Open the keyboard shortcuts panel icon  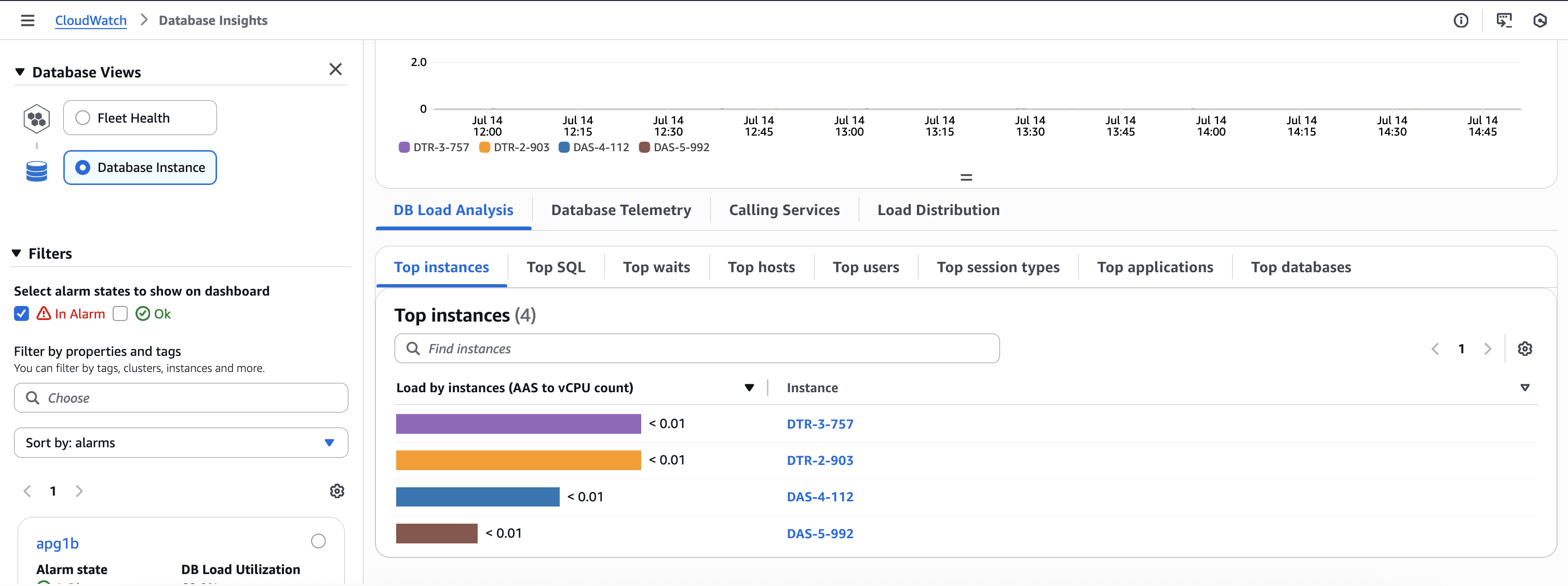tap(1505, 20)
